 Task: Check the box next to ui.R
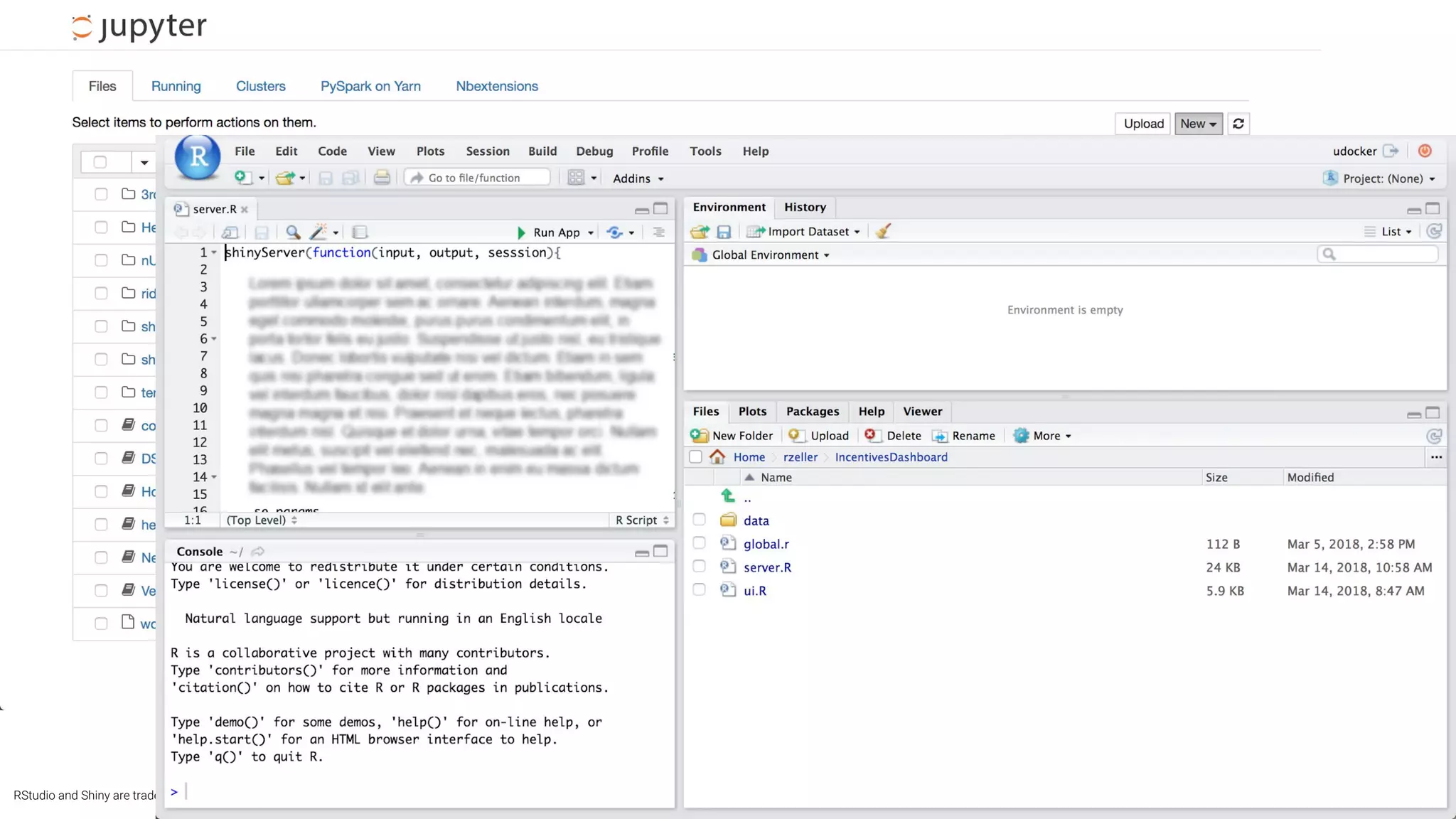click(x=699, y=590)
